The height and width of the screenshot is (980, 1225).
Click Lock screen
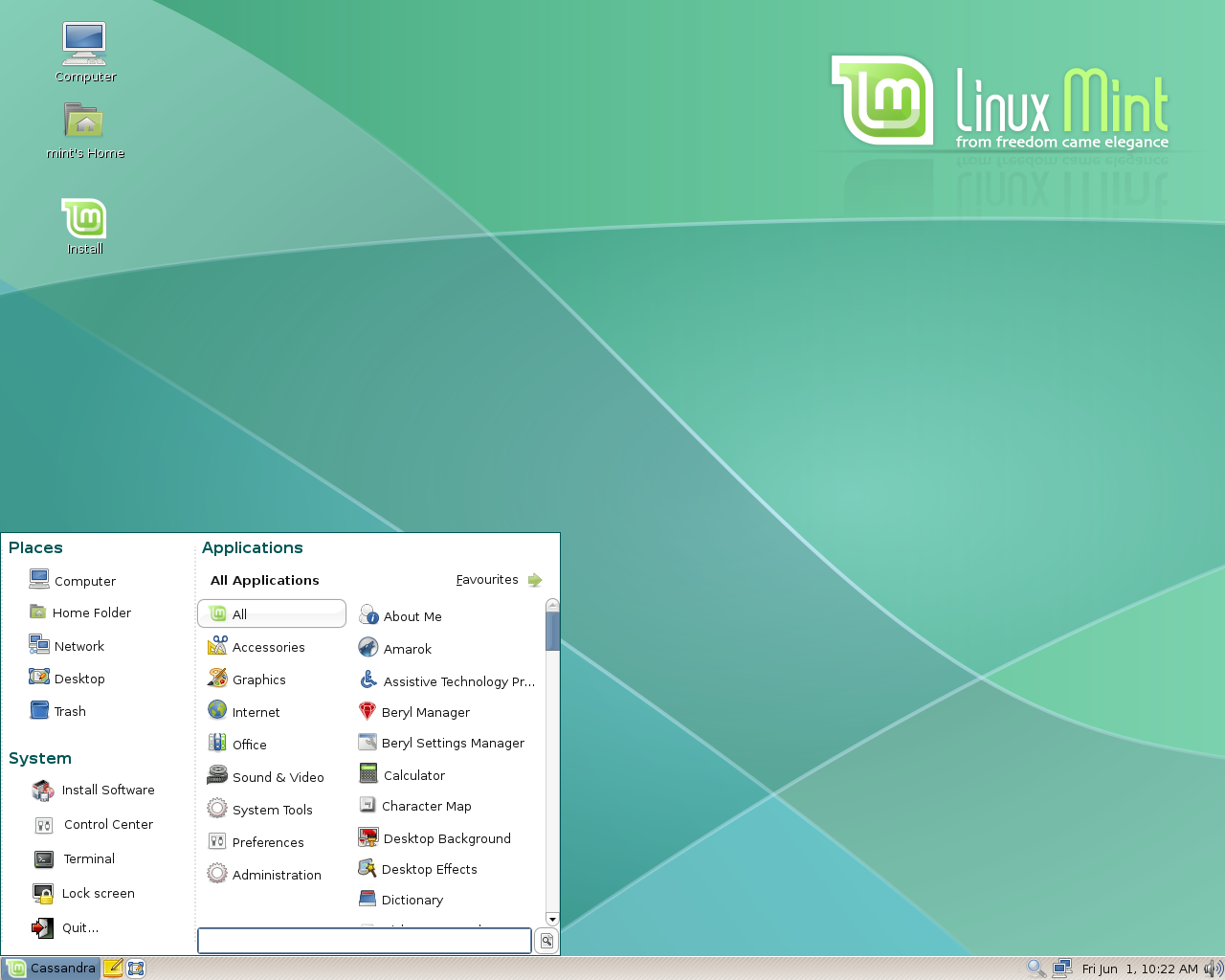coord(83,893)
